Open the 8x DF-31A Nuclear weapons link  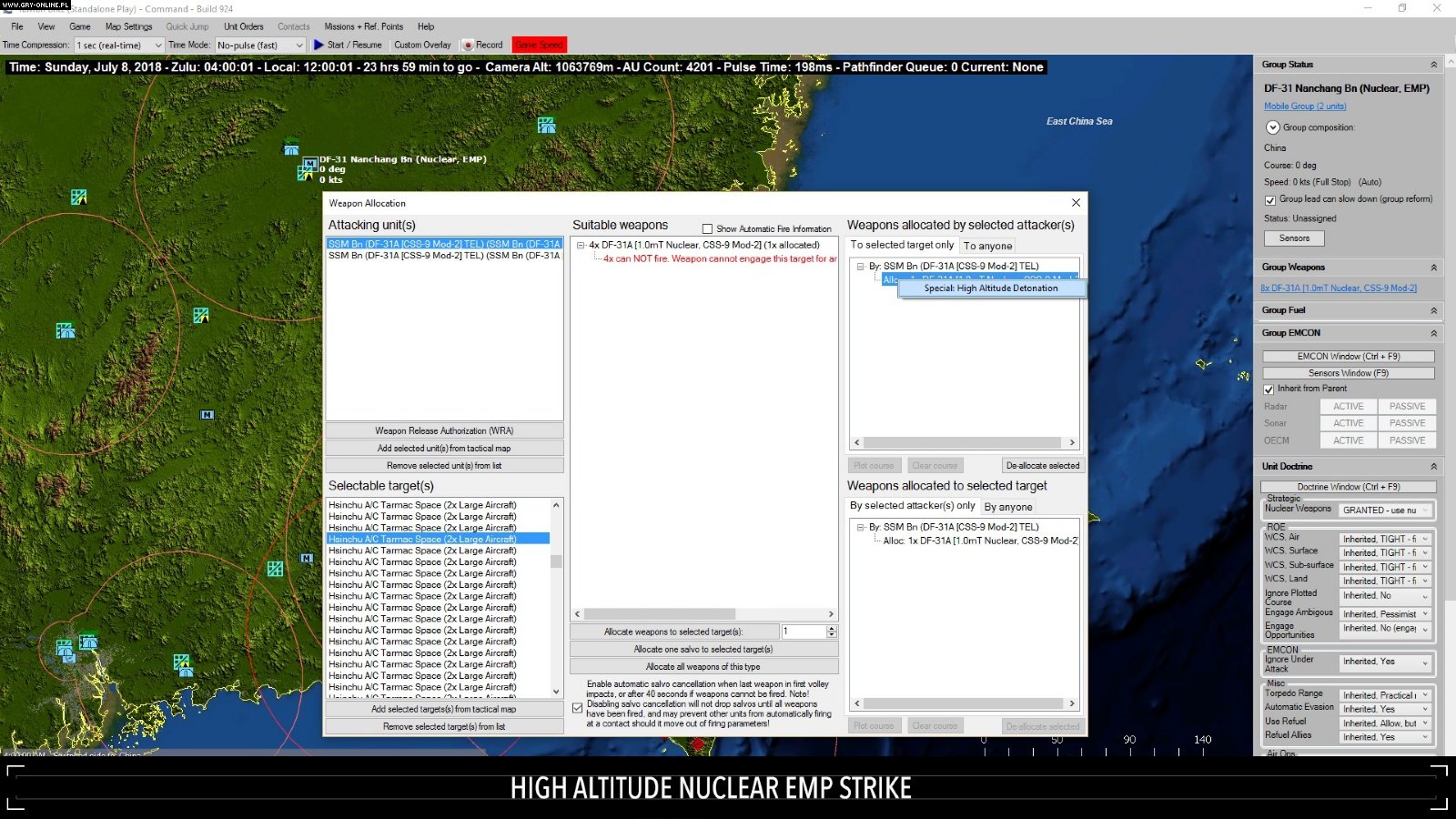click(x=1339, y=288)
